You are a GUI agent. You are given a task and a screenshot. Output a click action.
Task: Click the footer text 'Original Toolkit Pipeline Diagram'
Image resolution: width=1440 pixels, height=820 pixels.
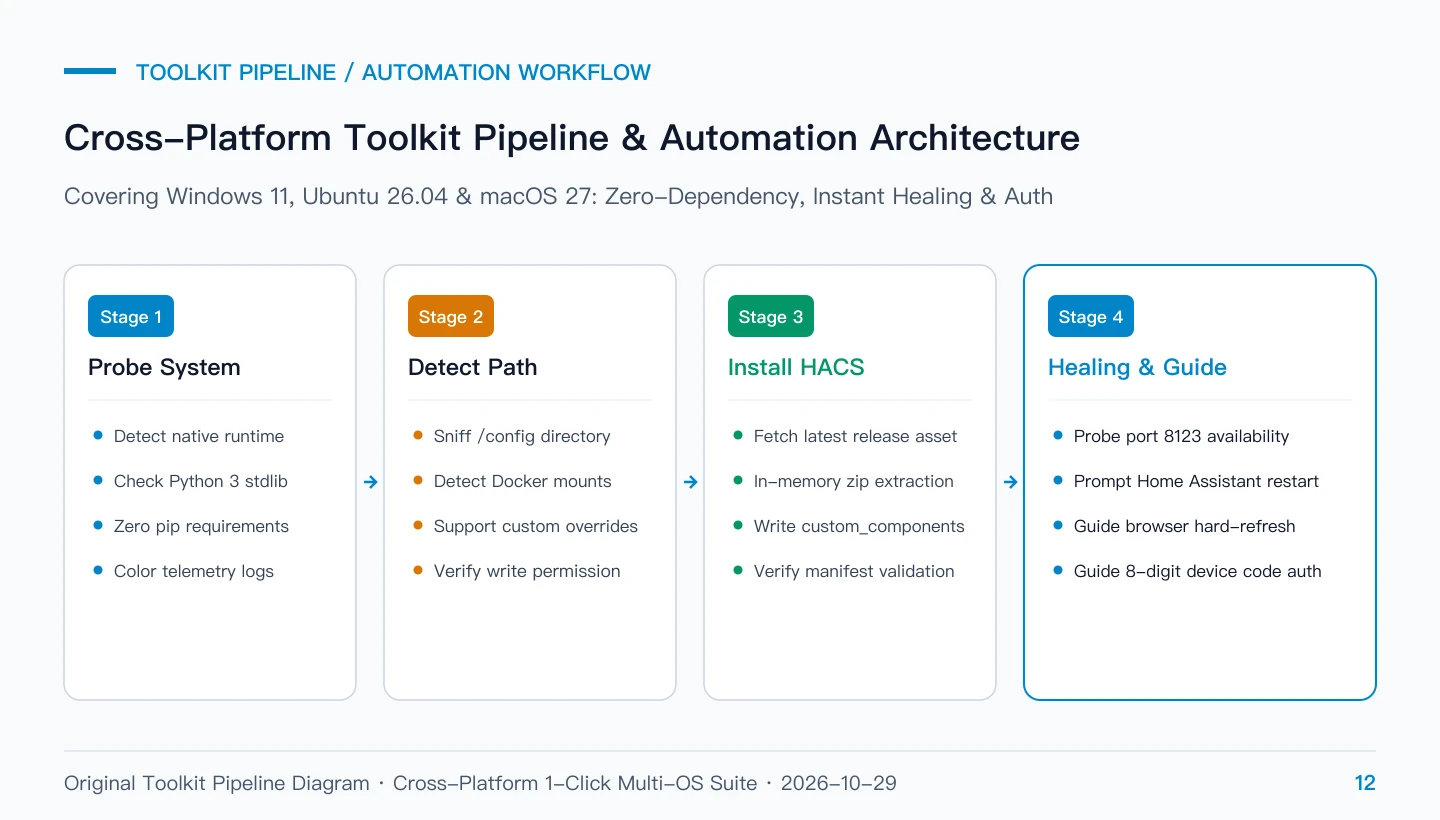(x=217, y=783)
